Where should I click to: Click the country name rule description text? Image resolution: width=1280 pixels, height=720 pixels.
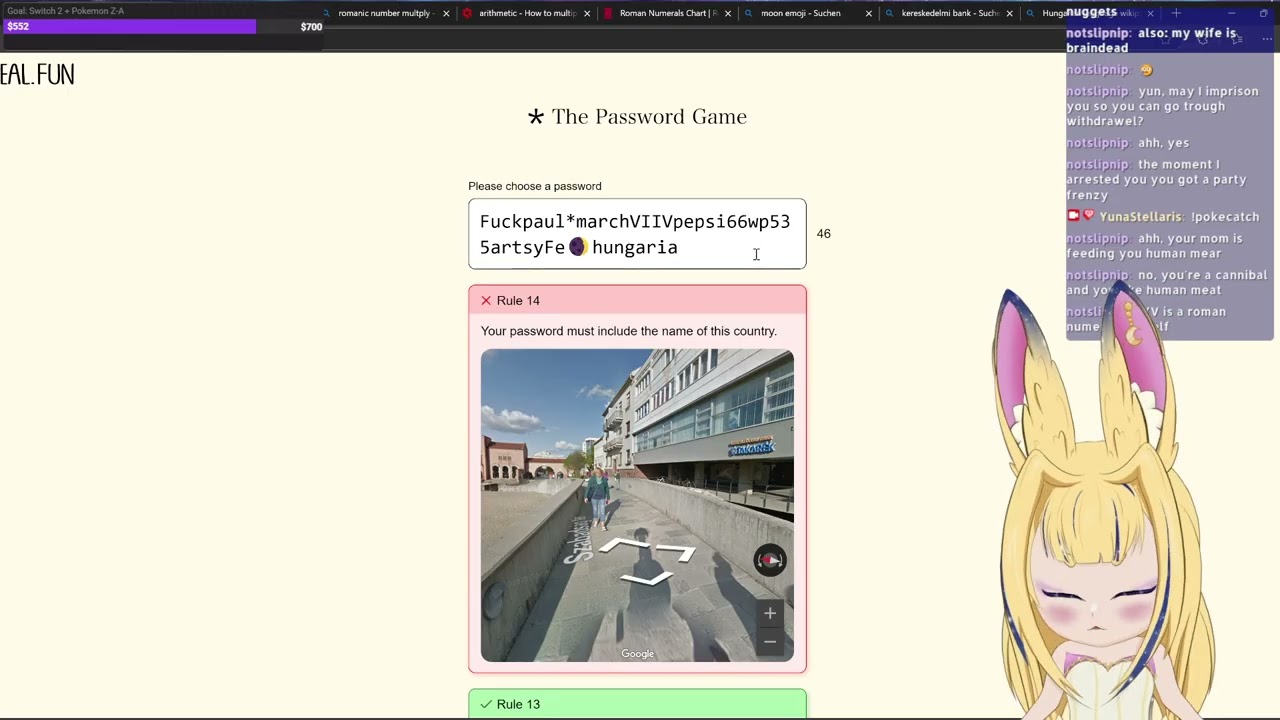pos(629,331)
